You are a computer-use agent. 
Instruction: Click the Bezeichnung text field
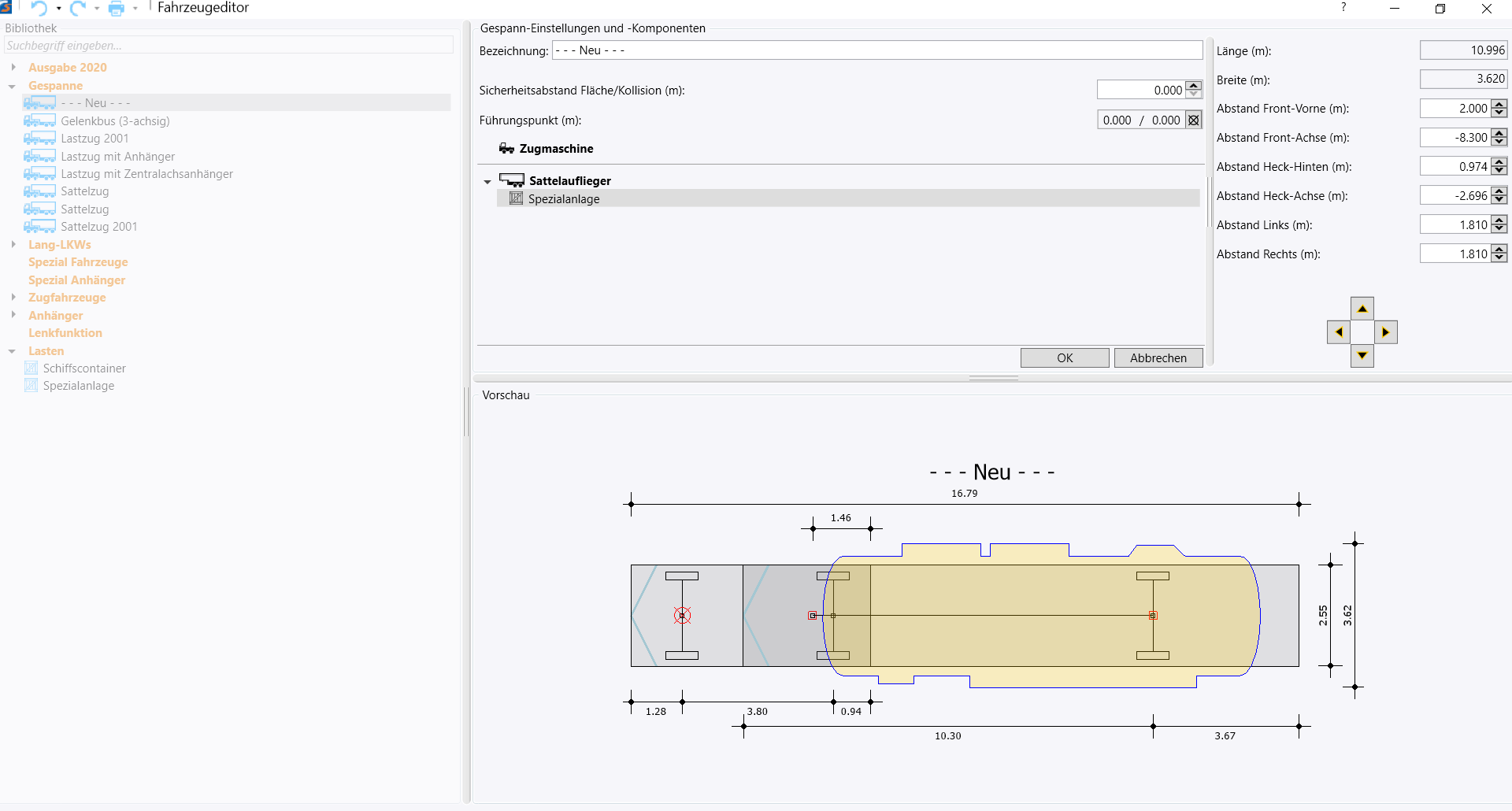[x=877, y=50]
